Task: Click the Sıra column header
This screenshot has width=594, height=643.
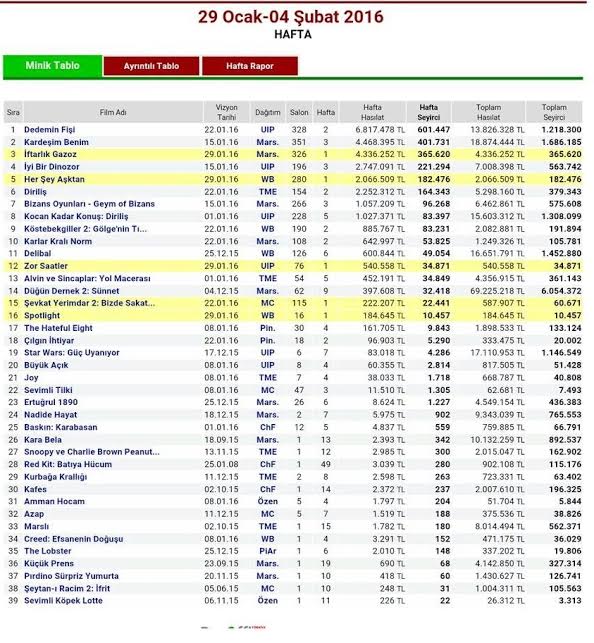Action: pos(13,112)
